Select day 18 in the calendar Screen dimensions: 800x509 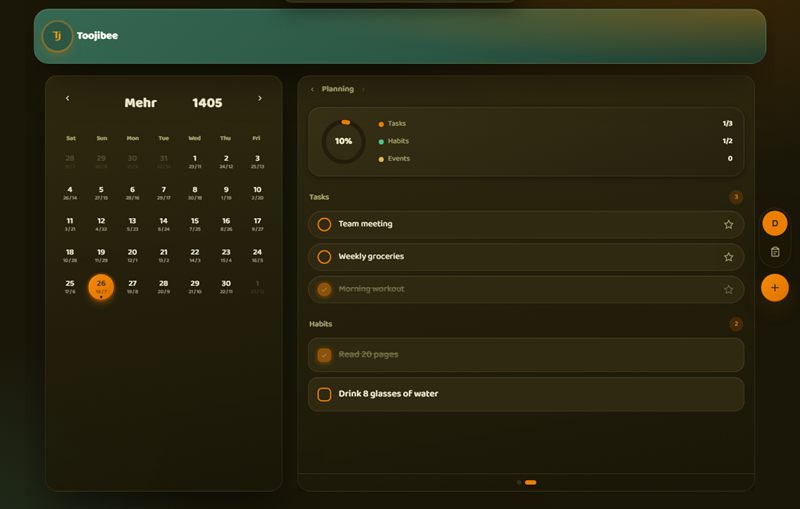coord(70,256)
